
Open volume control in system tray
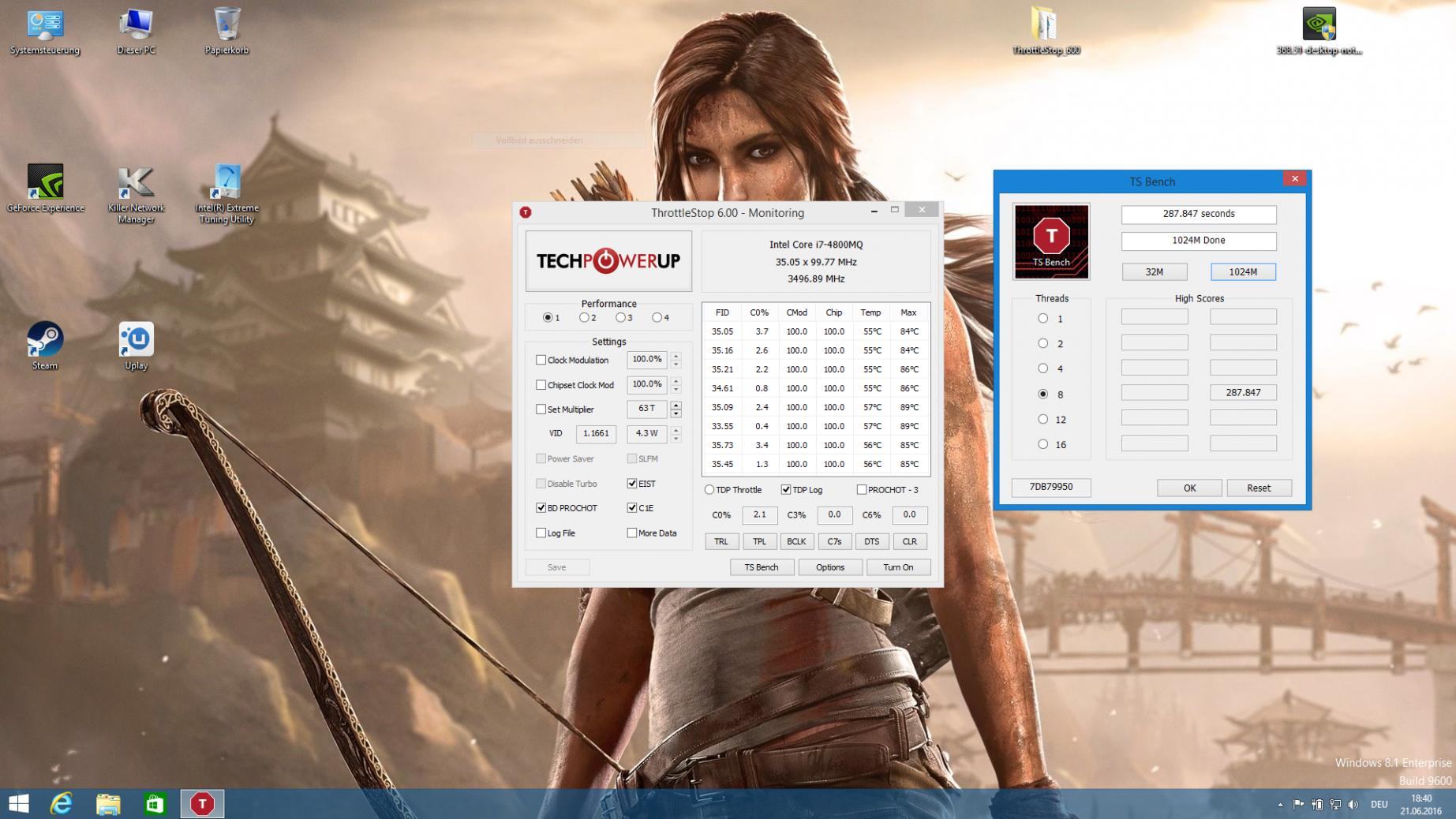1353,805
